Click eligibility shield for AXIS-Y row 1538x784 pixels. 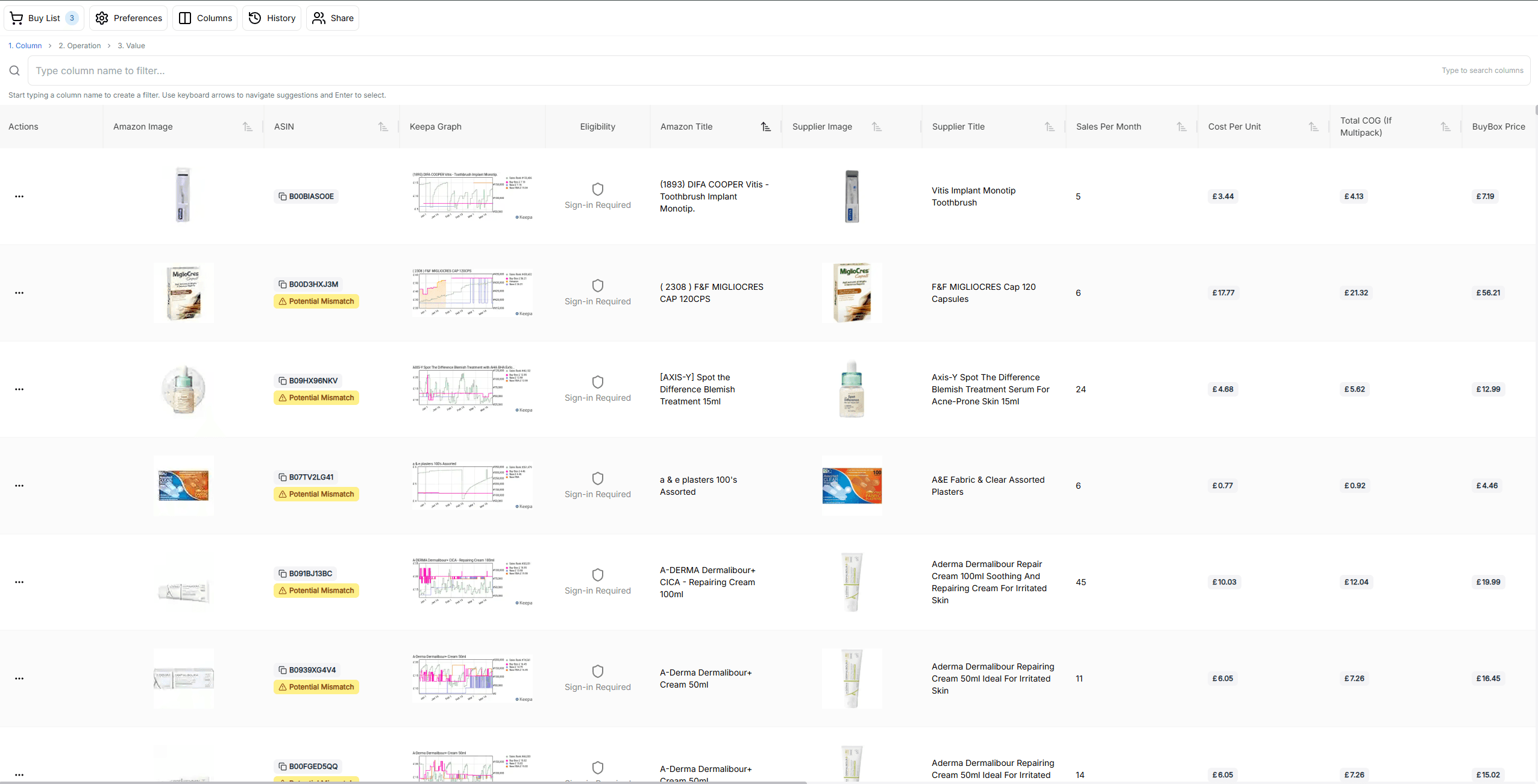(598, 382)
